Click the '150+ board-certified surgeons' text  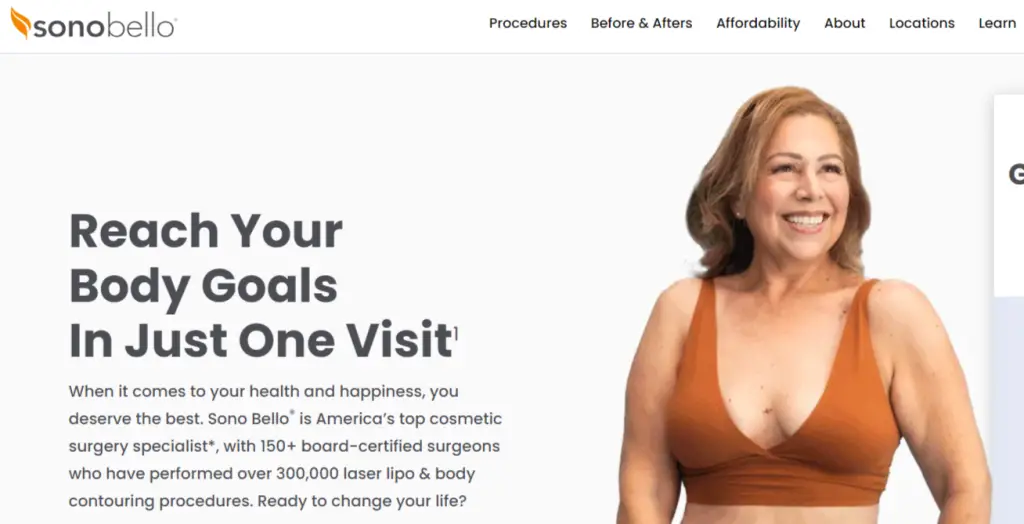tap(380, 446)
